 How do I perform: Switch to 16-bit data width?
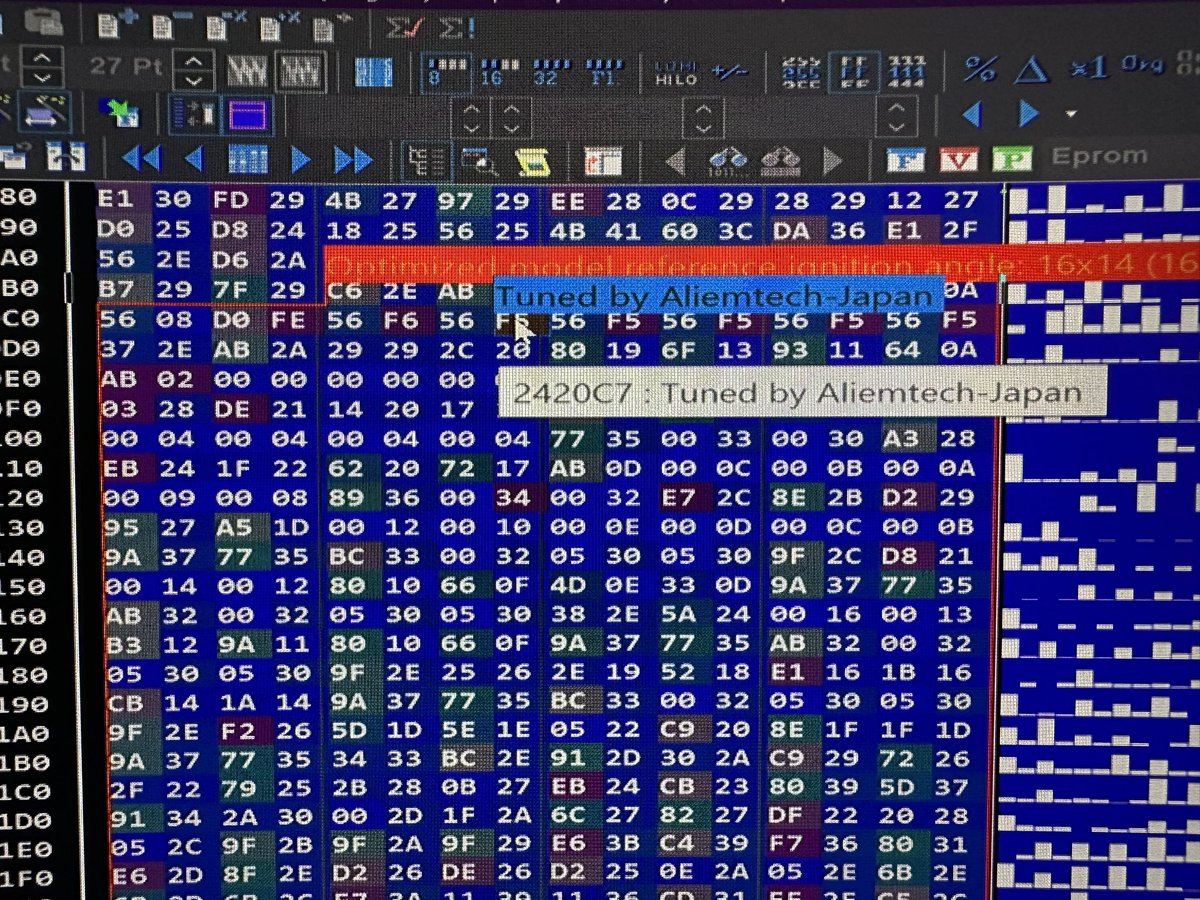[x=497, y=71]
